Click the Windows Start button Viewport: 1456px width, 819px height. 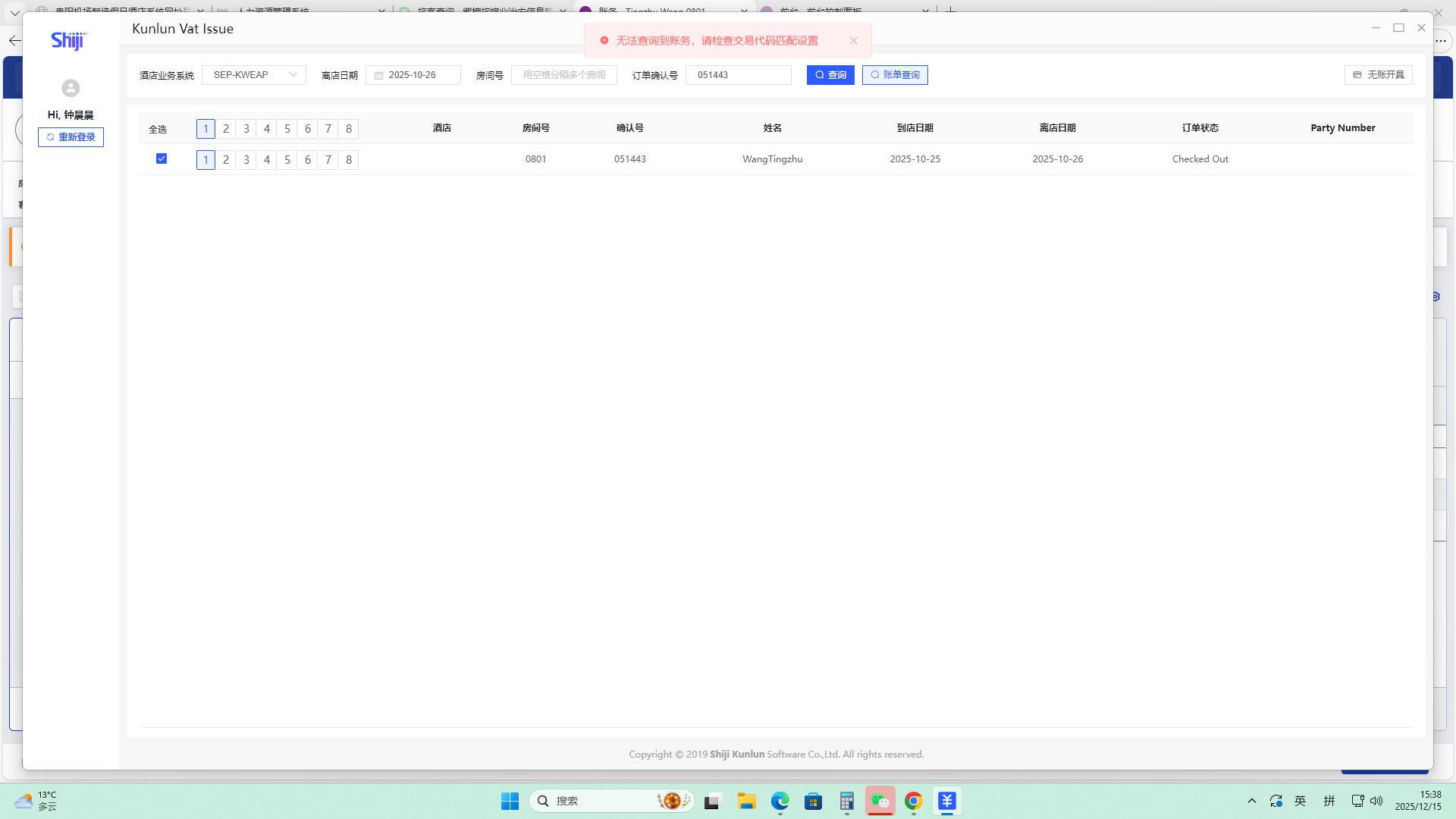510,801
